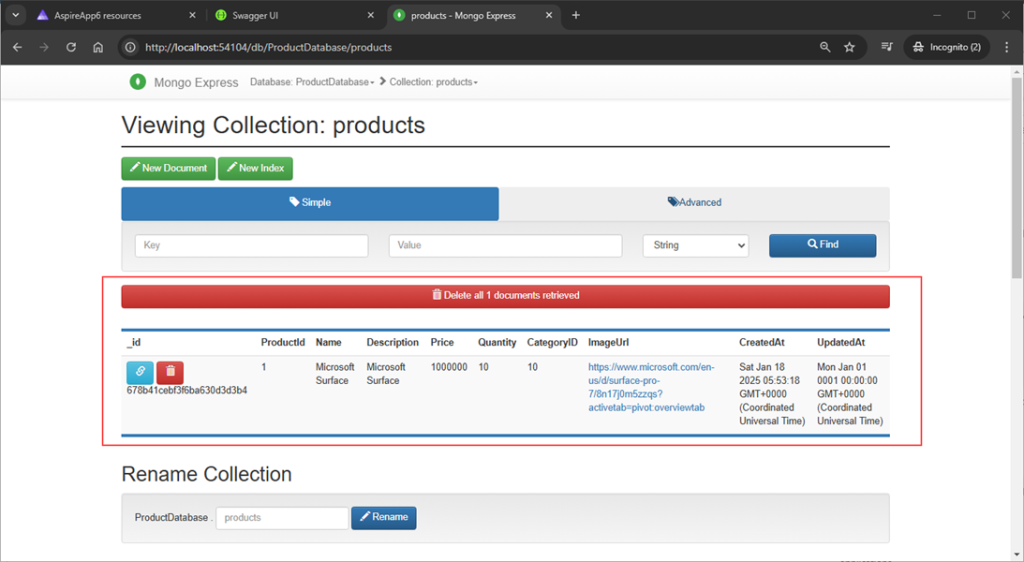Focus the products rename input field

(282, 518)
